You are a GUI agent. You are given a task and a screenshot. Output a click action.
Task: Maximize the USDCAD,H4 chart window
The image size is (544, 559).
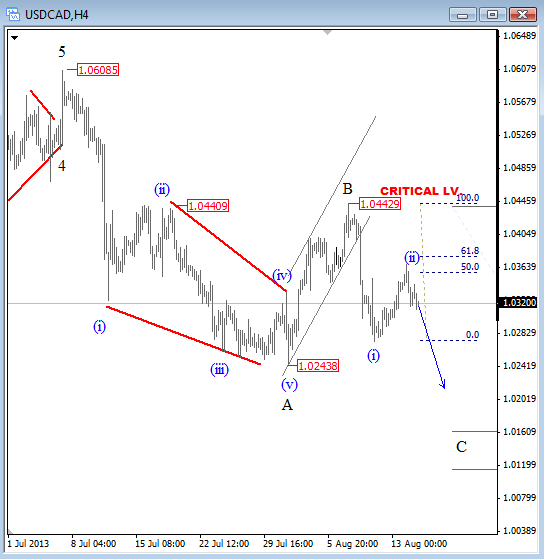click(x=492, y=15)
